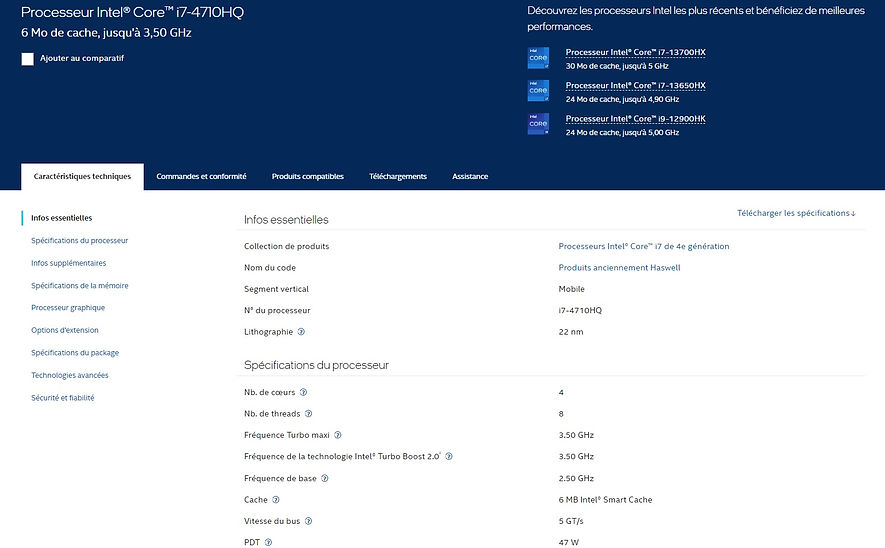
Task: Jump to Spécifications du package section
Action: (x=75, y=353)
